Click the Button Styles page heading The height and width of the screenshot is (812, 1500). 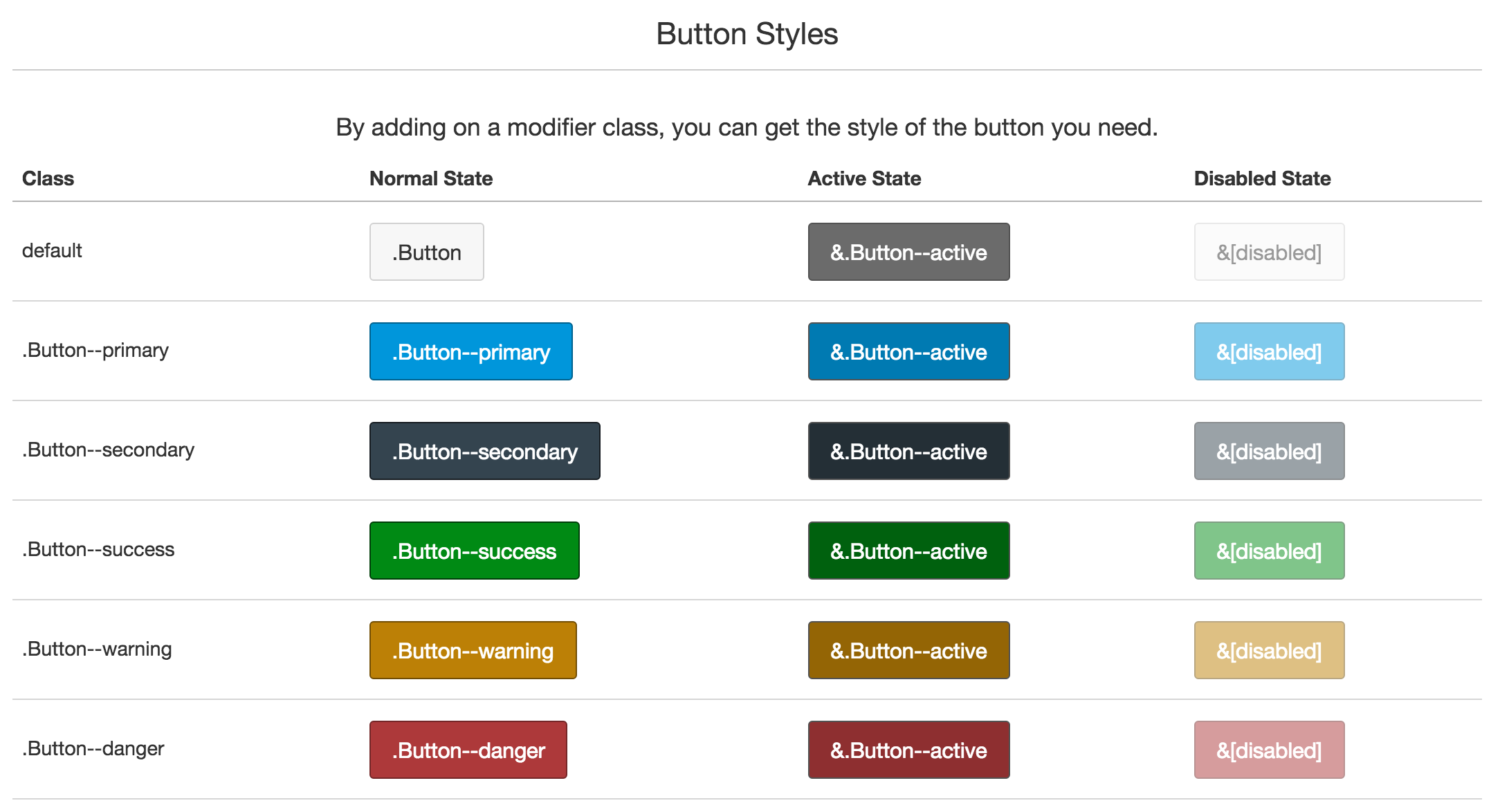(x=747, y=34)
